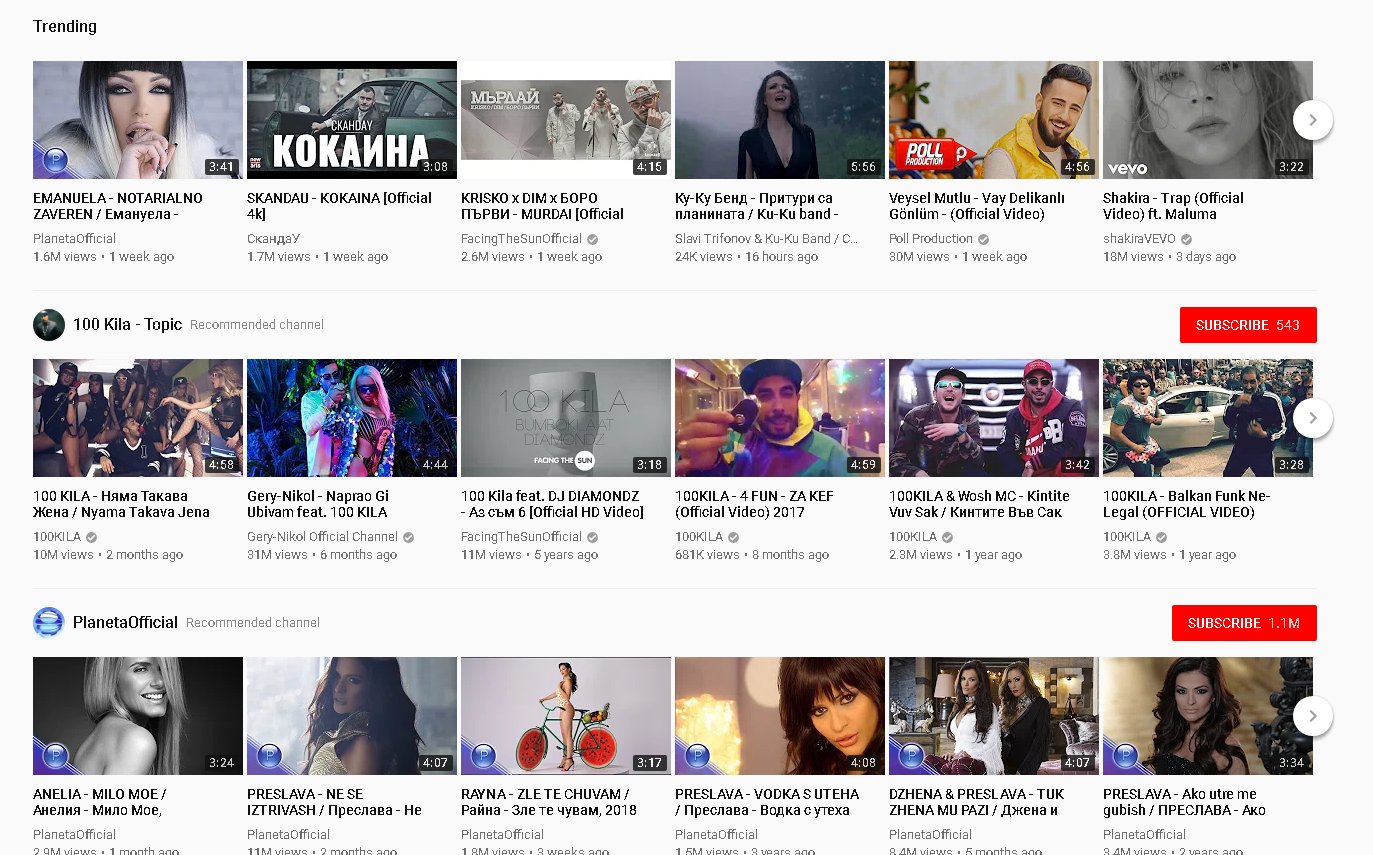This screenshot has height=855, width=1373.
Task: Visit 100KILA channel under the 4 FUN video
Action: point(699,537)
